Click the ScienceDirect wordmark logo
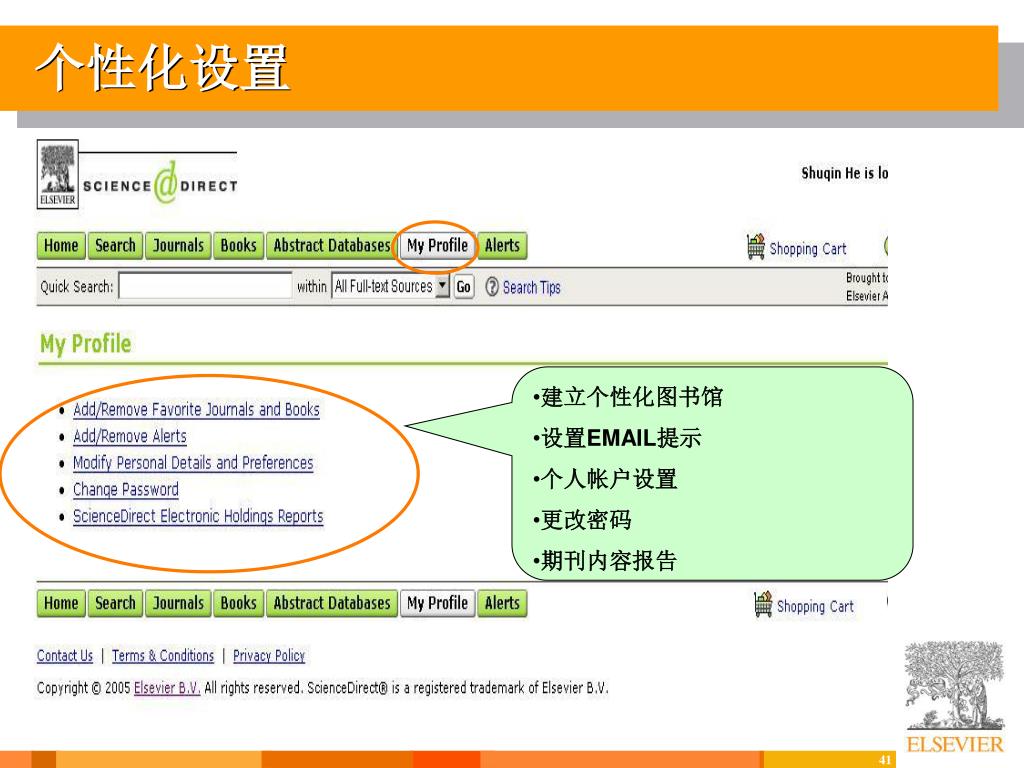Viewport: 1024px width, 768px height. (x=160, y=184)
